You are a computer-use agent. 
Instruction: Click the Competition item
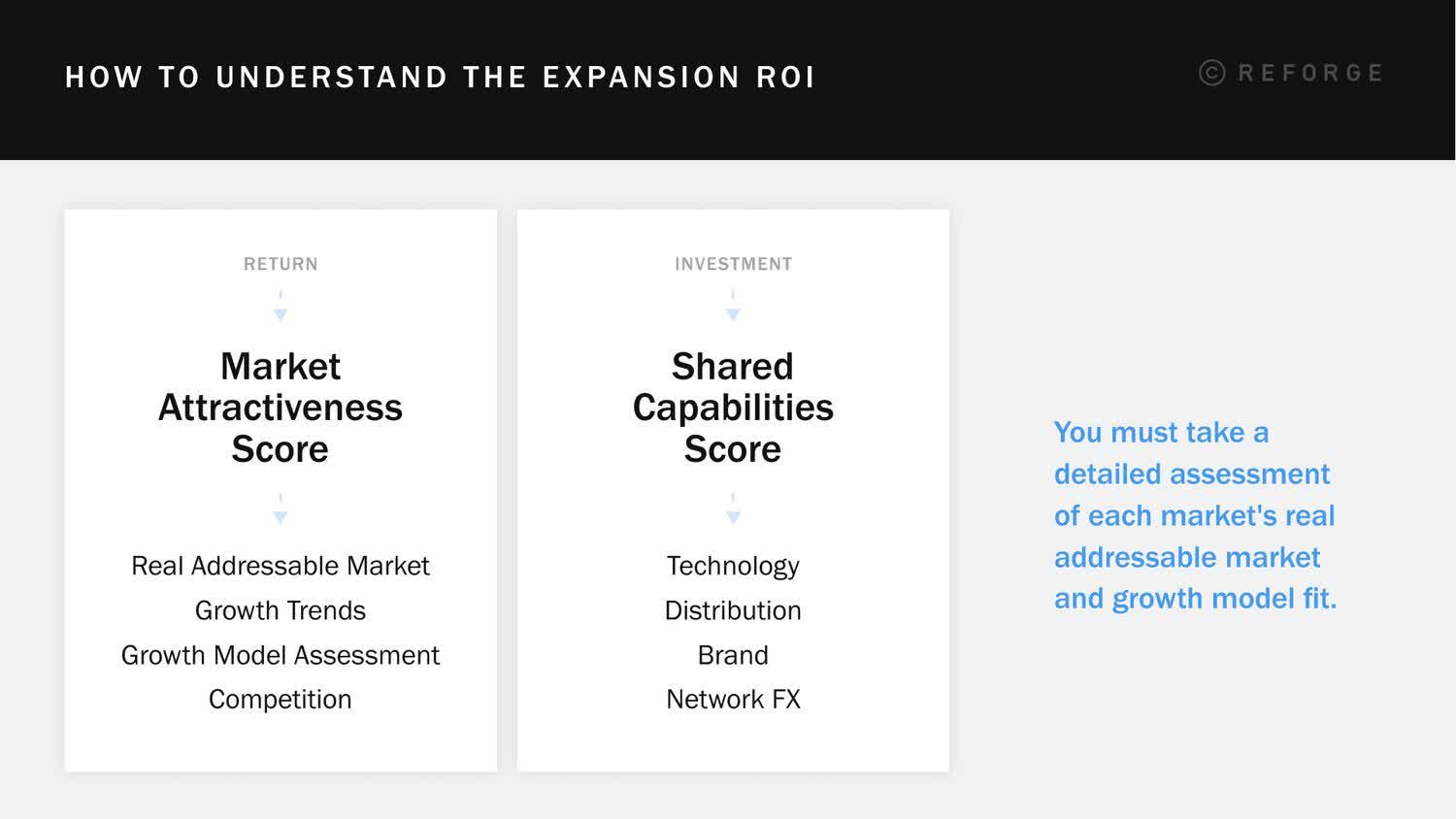(x=281, y=700)
